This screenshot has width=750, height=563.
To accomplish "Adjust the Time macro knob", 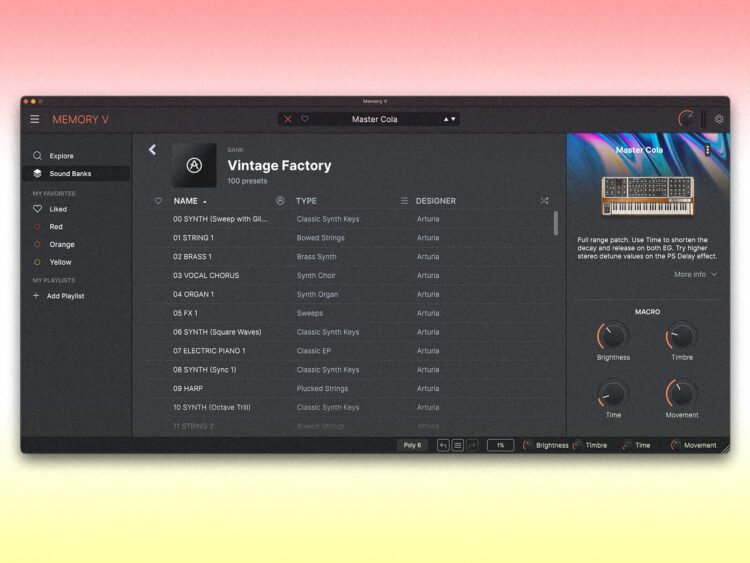I will (x=613, y=393).
